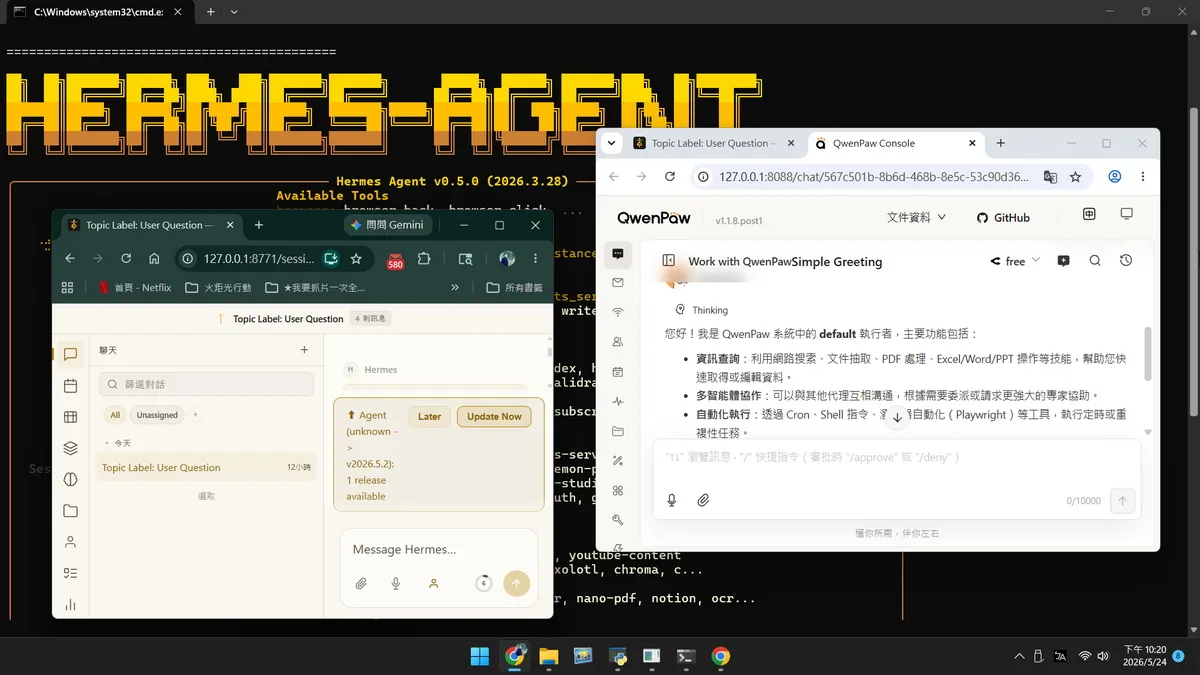The height and width of the screenshot is (675, 1200).
Task: Jump to bottom with the QwenPaw down arrow
Action: coord(897,417)
